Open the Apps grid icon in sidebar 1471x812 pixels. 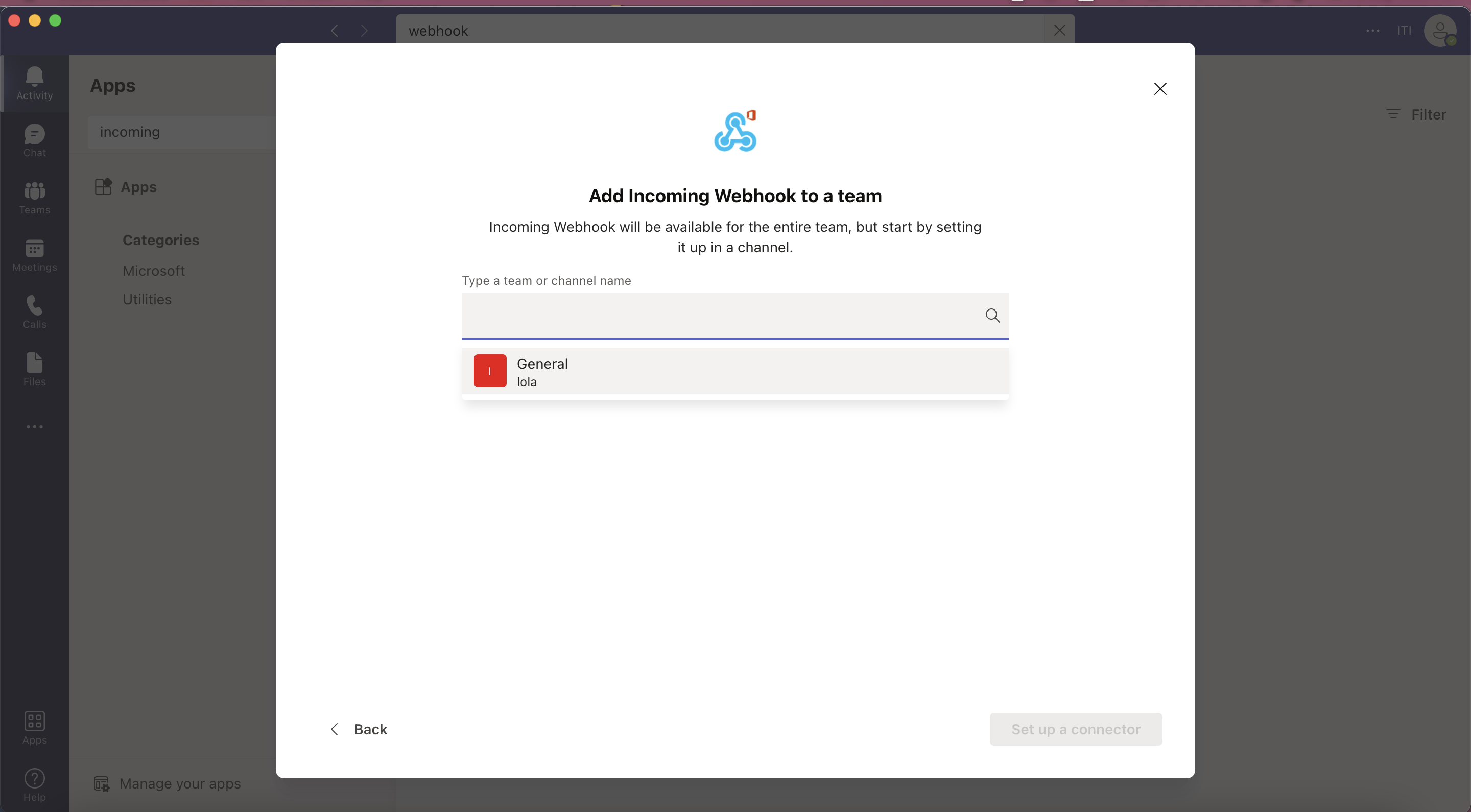(x=34, y=728)
